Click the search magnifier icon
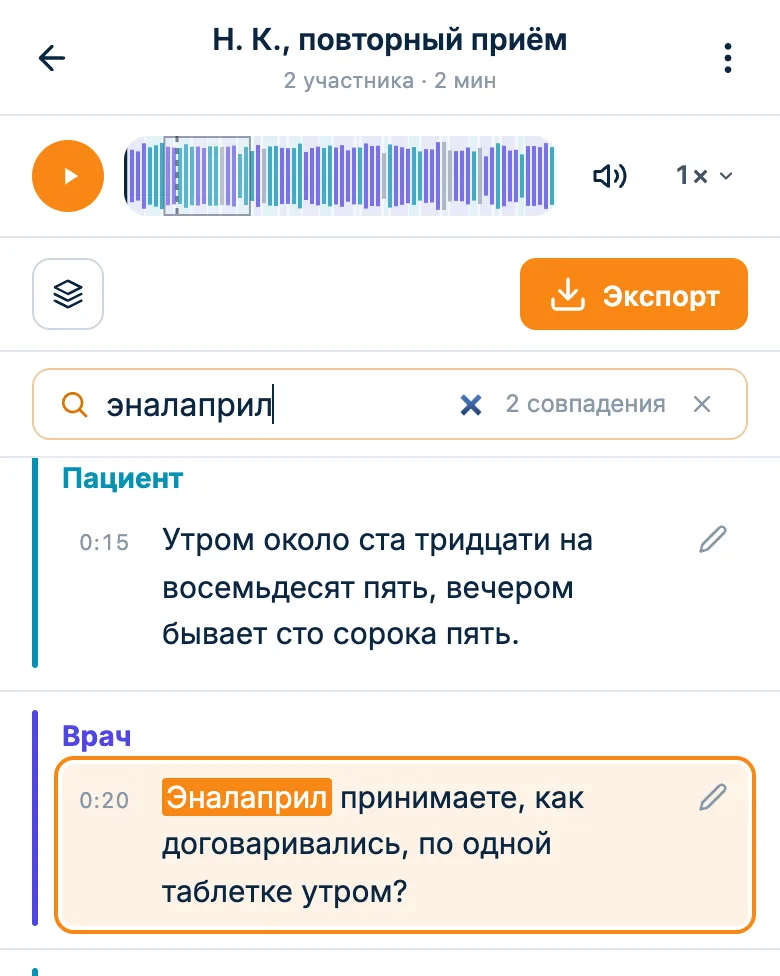This screenshot has height=976, width=780. click(x=74, y=405)
